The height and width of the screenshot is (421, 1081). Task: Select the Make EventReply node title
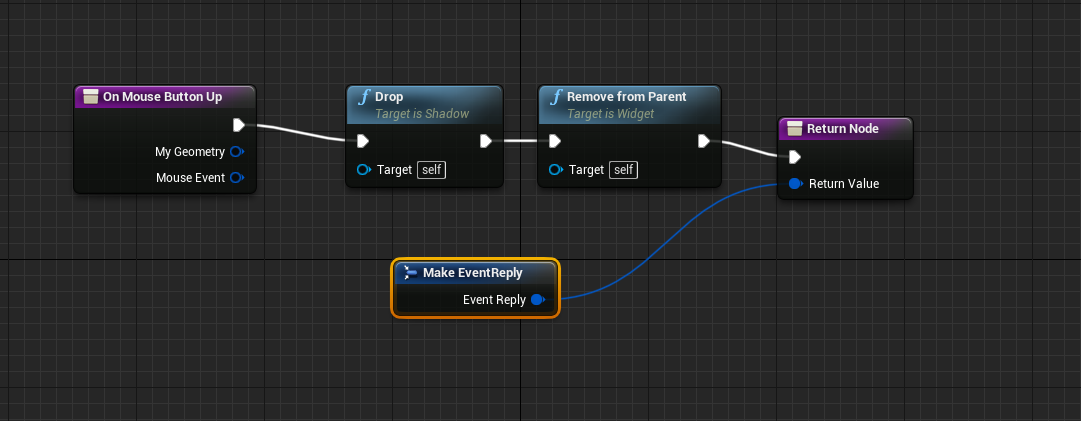[473, 273]
